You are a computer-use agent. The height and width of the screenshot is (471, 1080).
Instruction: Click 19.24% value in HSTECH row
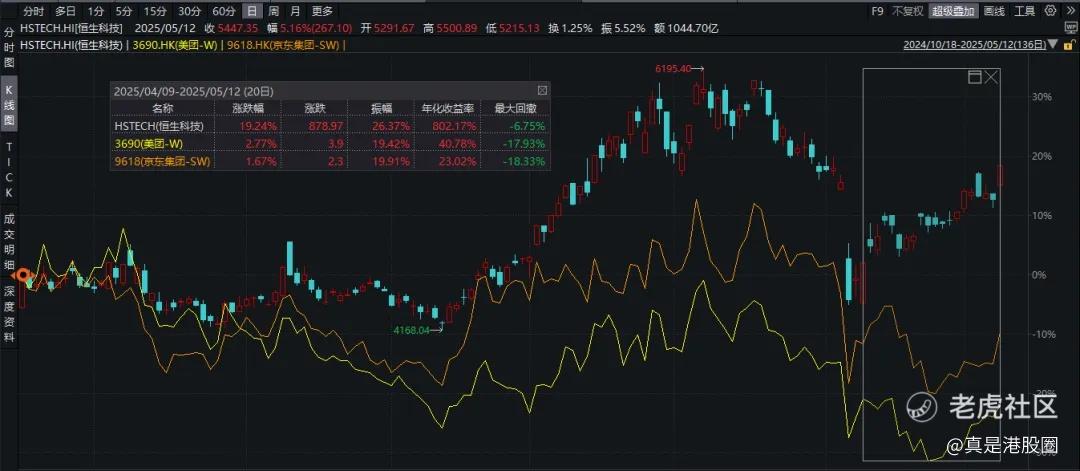pyautogui.click(x=260, y=126)
